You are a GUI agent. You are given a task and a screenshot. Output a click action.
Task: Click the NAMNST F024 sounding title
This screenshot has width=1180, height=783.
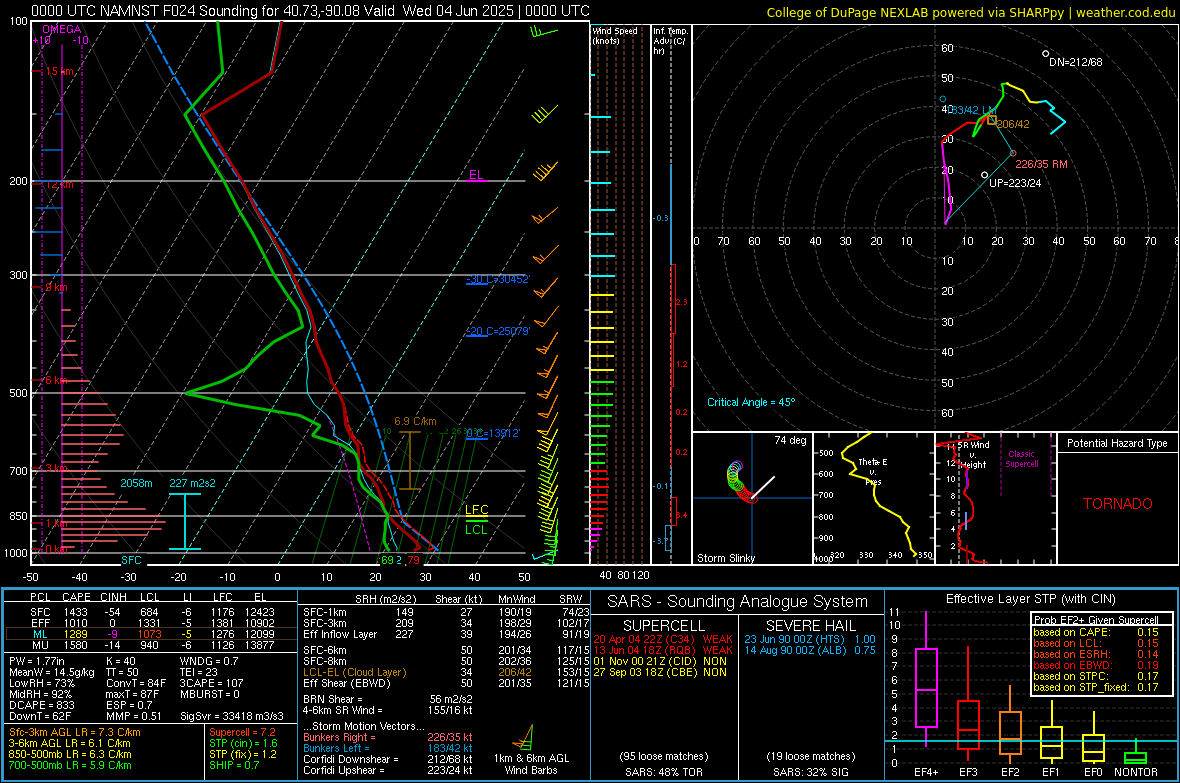click(310, 11)
